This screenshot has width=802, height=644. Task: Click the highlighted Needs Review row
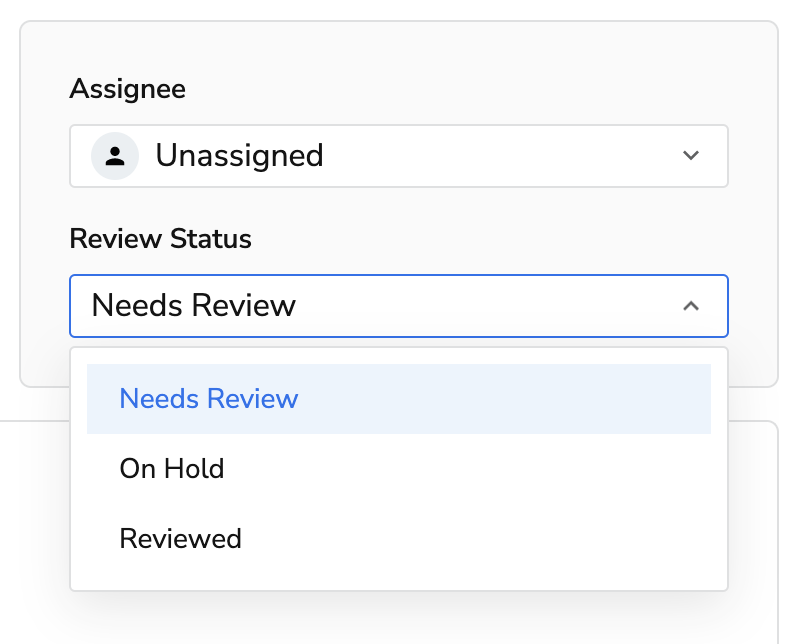(209, 398)
